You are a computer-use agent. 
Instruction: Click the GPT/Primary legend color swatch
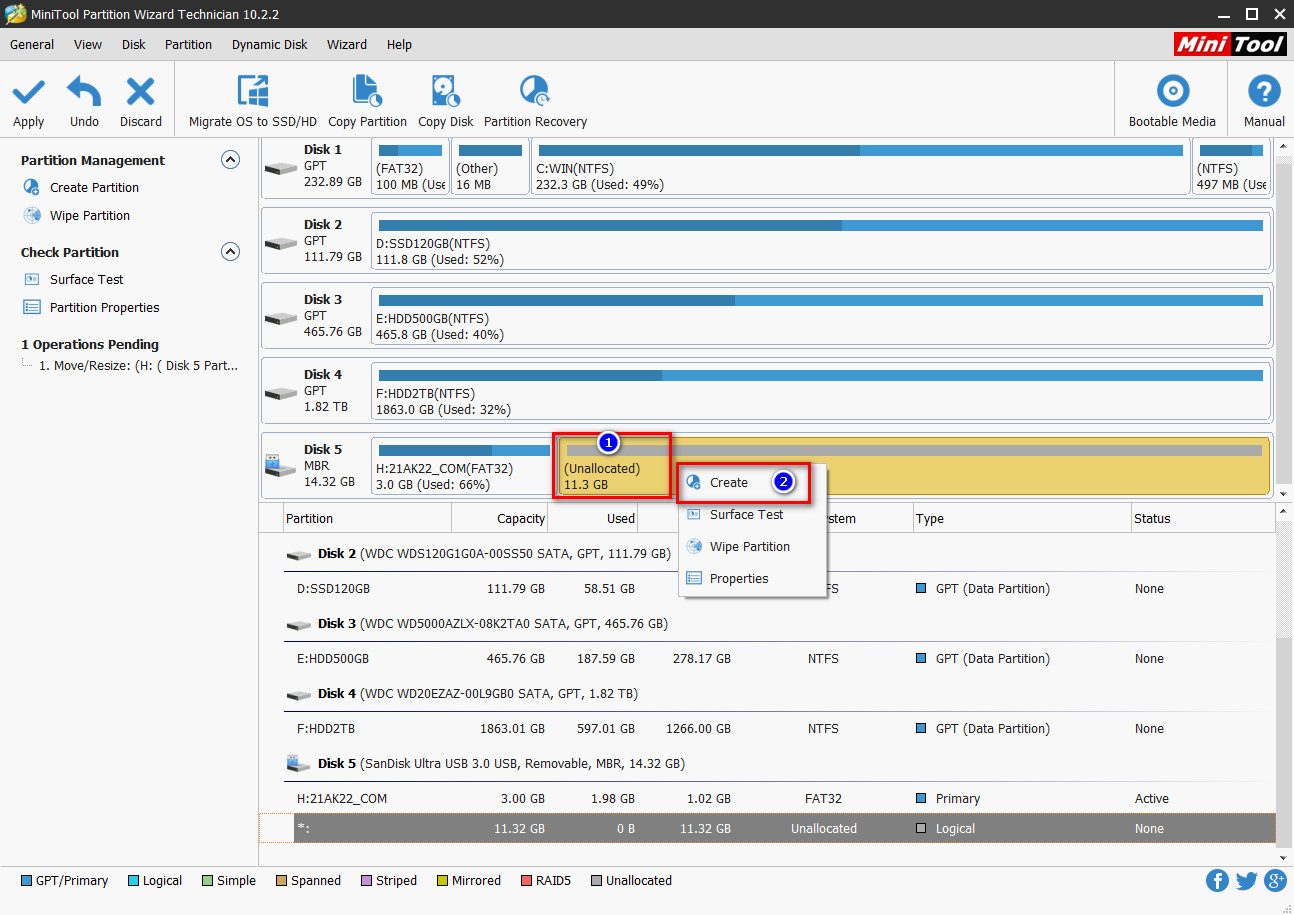coord(26,881)
